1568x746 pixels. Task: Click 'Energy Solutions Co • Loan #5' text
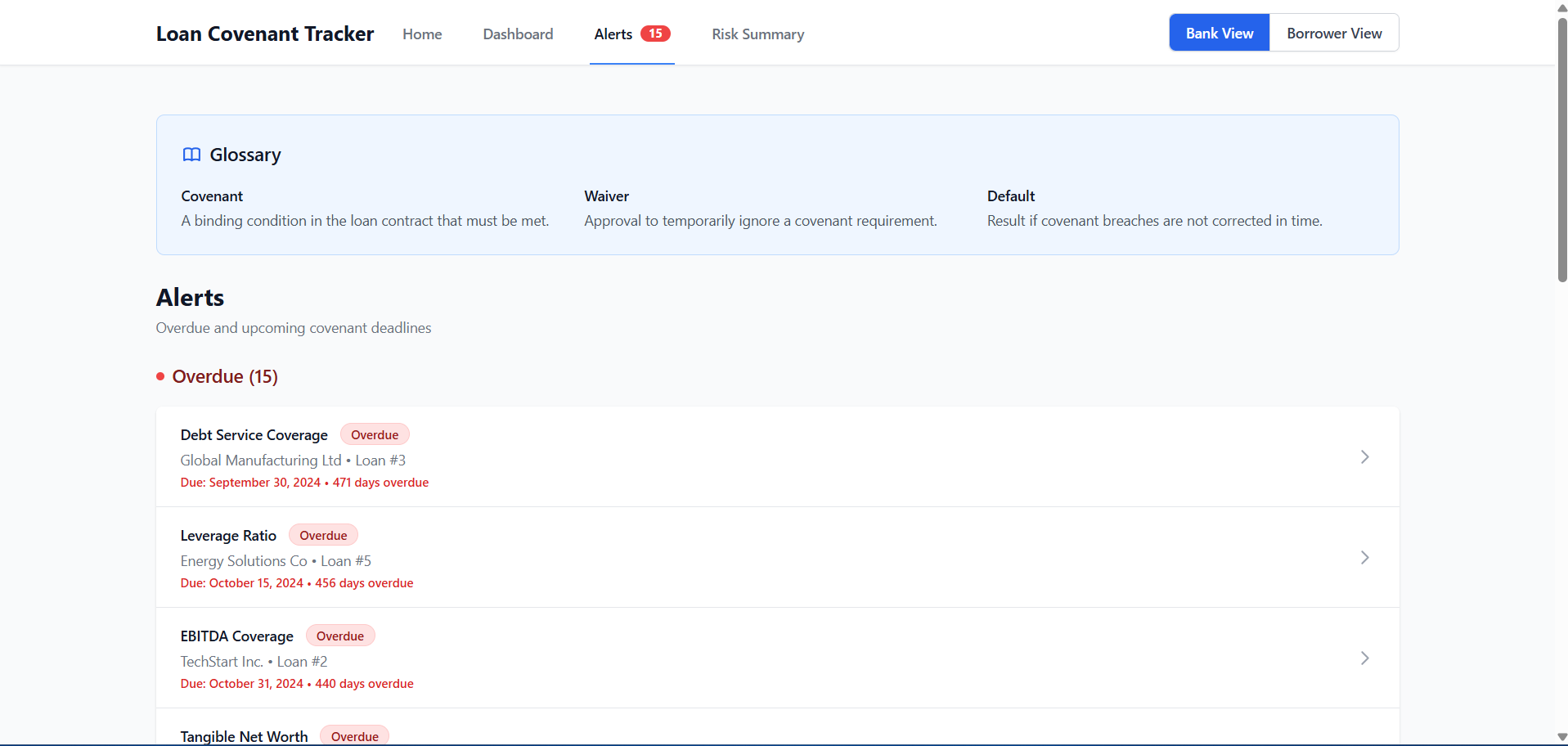276,561
